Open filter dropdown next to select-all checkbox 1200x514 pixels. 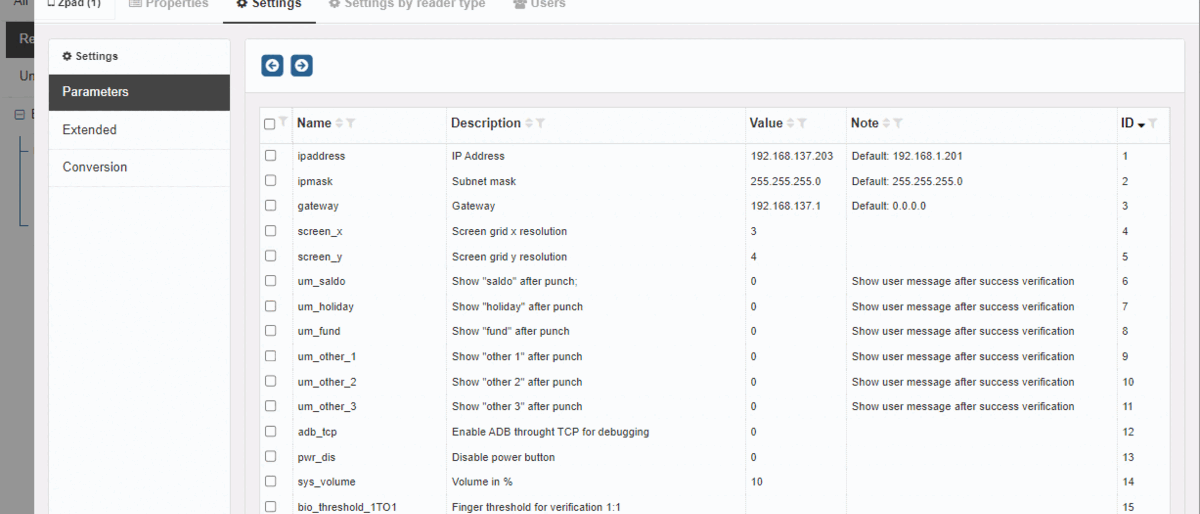[283, 122]
